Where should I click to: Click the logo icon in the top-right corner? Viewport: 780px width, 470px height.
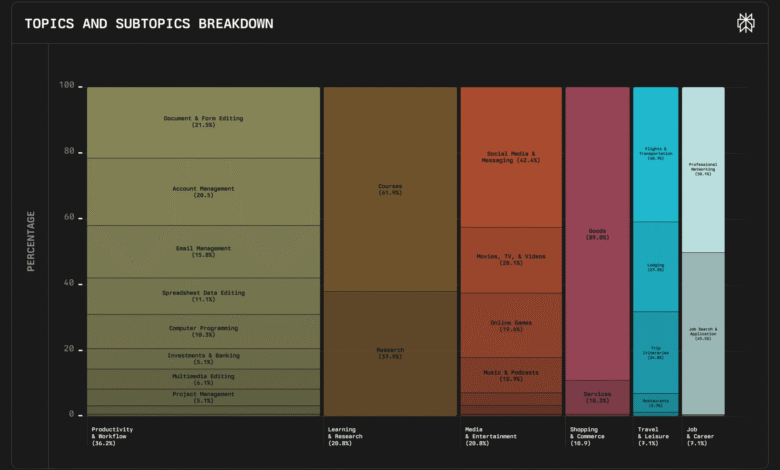pyautogui.click(x=746, y=22)
